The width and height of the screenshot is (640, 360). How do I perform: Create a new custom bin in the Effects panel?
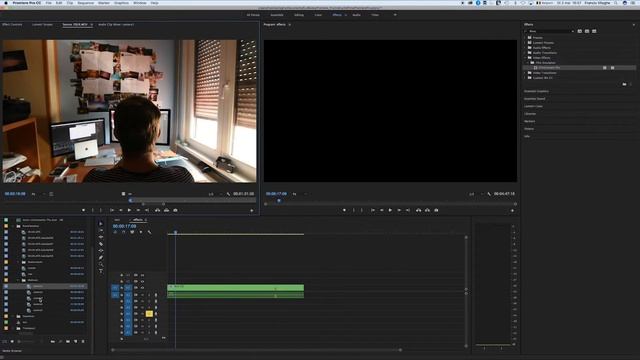click(624, 84)
